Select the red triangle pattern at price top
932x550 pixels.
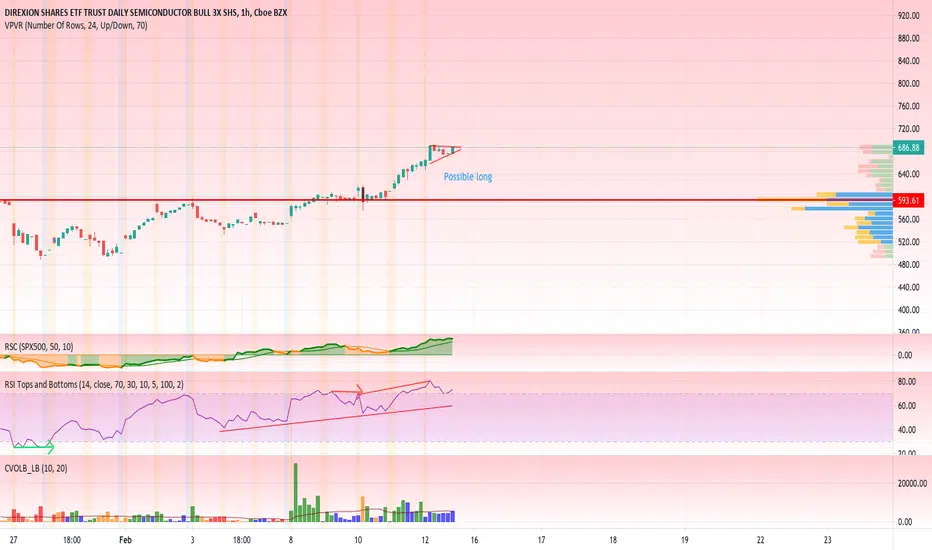[x=445, y=153]
